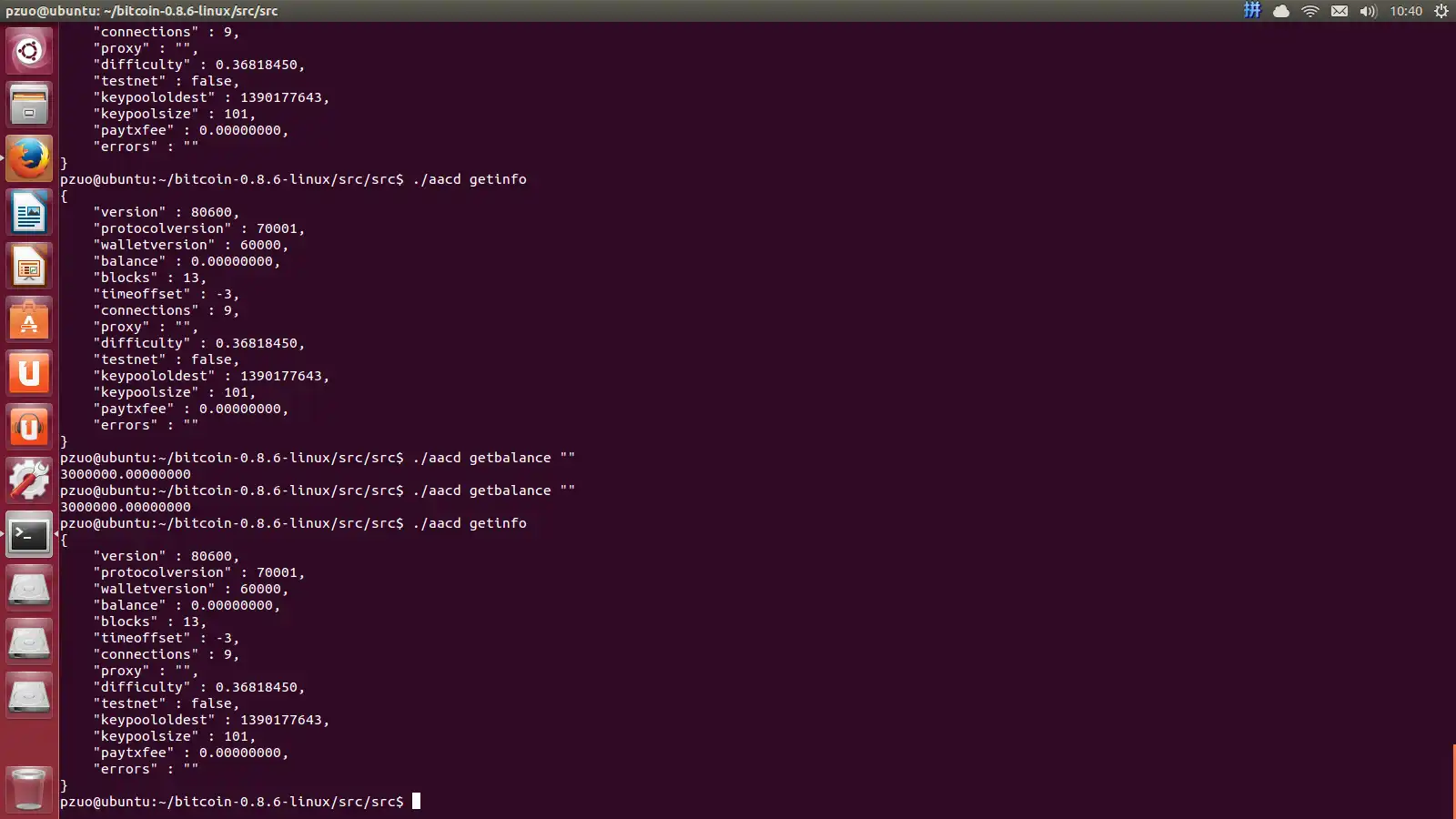This screenshot has width=1456, height=819.
Task: Click '"protocolversion" : 70001,' in the last getinfo output
Action: pyautogui.click(x=199, y=572)
